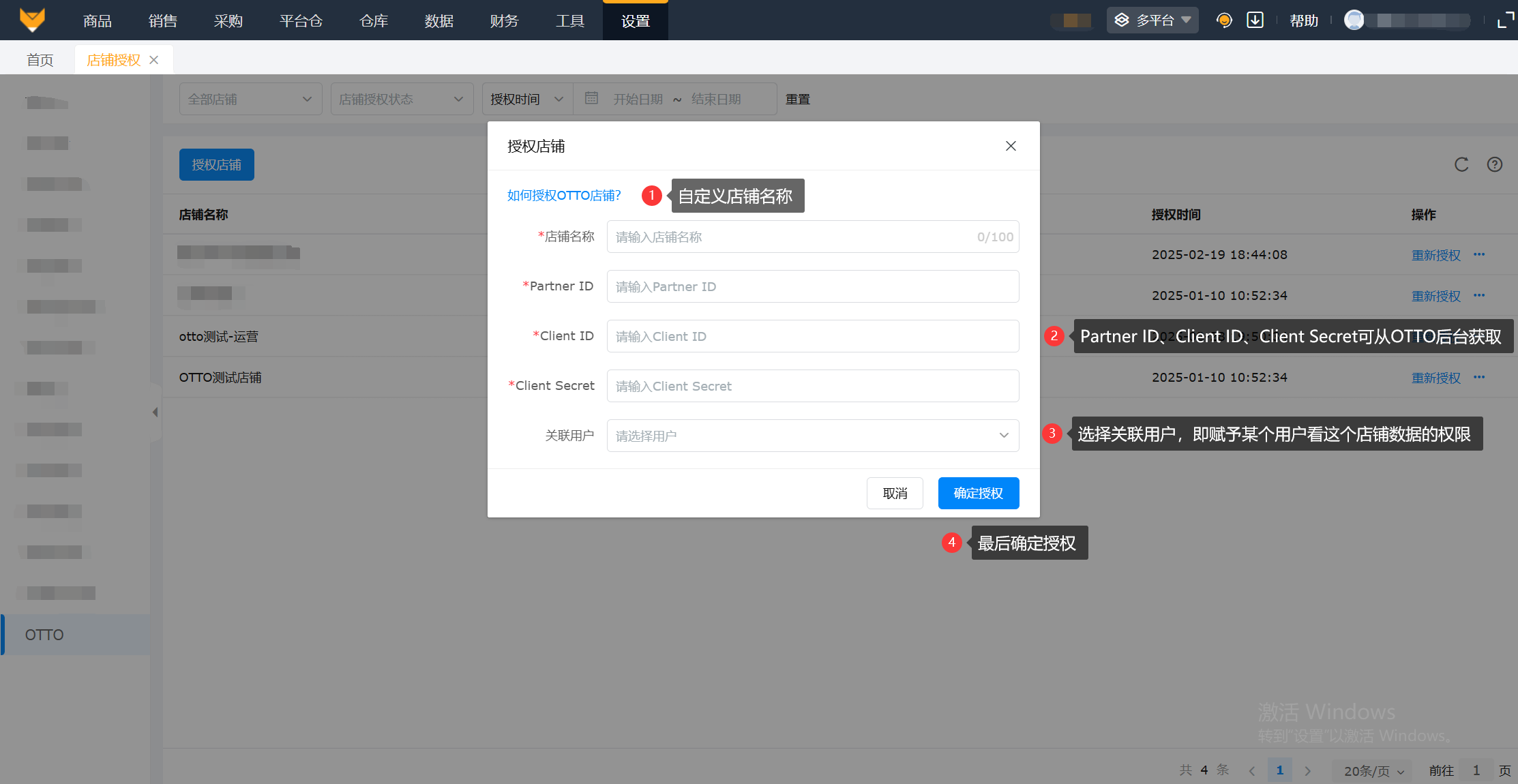Viewport: 1518px width, 784px height.
Task: Switch to the 首页 tab
Action: tap(40, 60)
